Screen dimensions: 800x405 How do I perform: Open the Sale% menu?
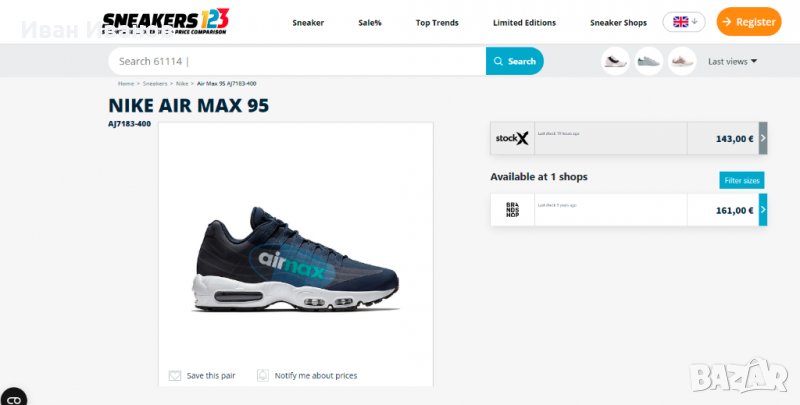pyautogui.click(x=370, y=22)
